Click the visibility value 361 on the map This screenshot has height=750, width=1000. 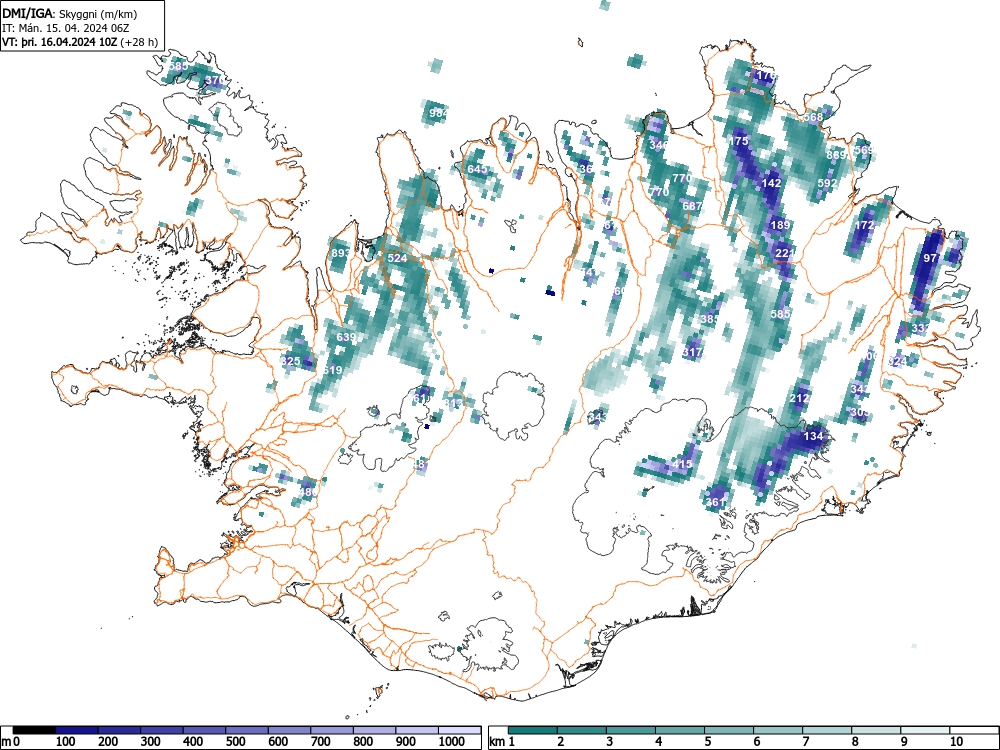pyautogui.click(x=716, y=502)
